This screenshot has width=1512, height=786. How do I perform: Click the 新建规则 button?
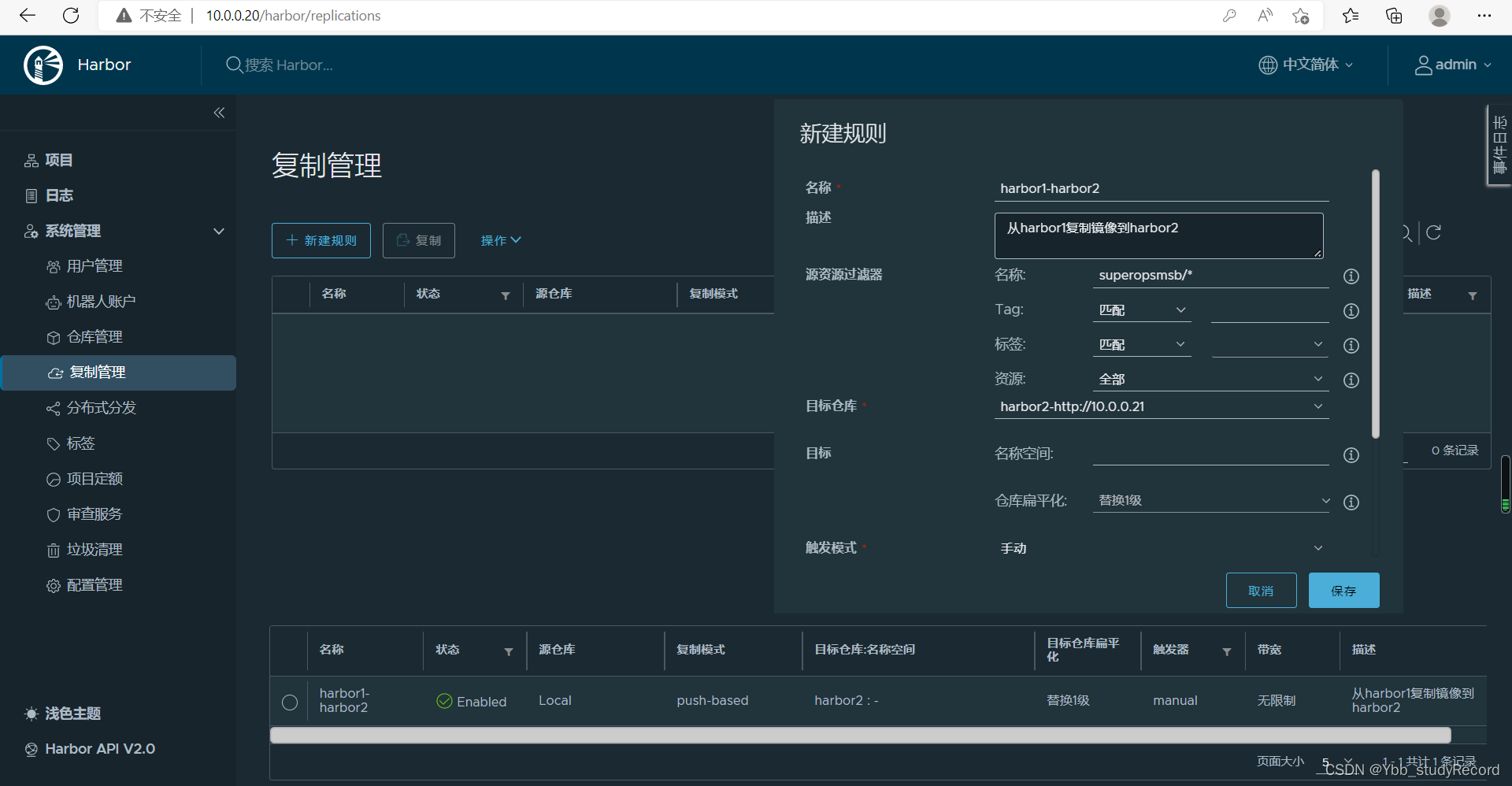pyautogui.click(x=321, y=240)
